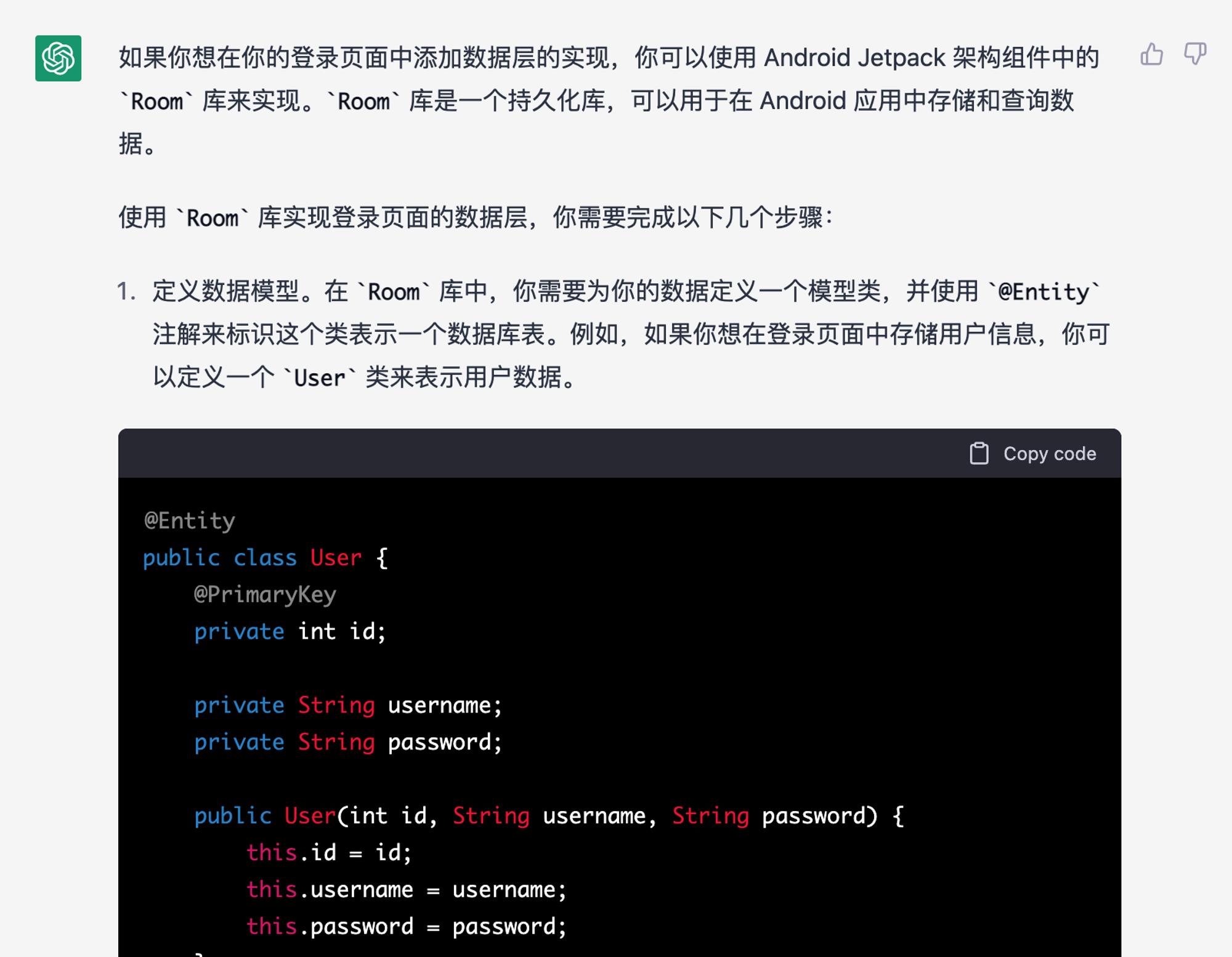Image resolution: width=1232 pixels, height=957 pixels.
Task: Click the thumbs up feedback icon
Action: pos(1151,54)
